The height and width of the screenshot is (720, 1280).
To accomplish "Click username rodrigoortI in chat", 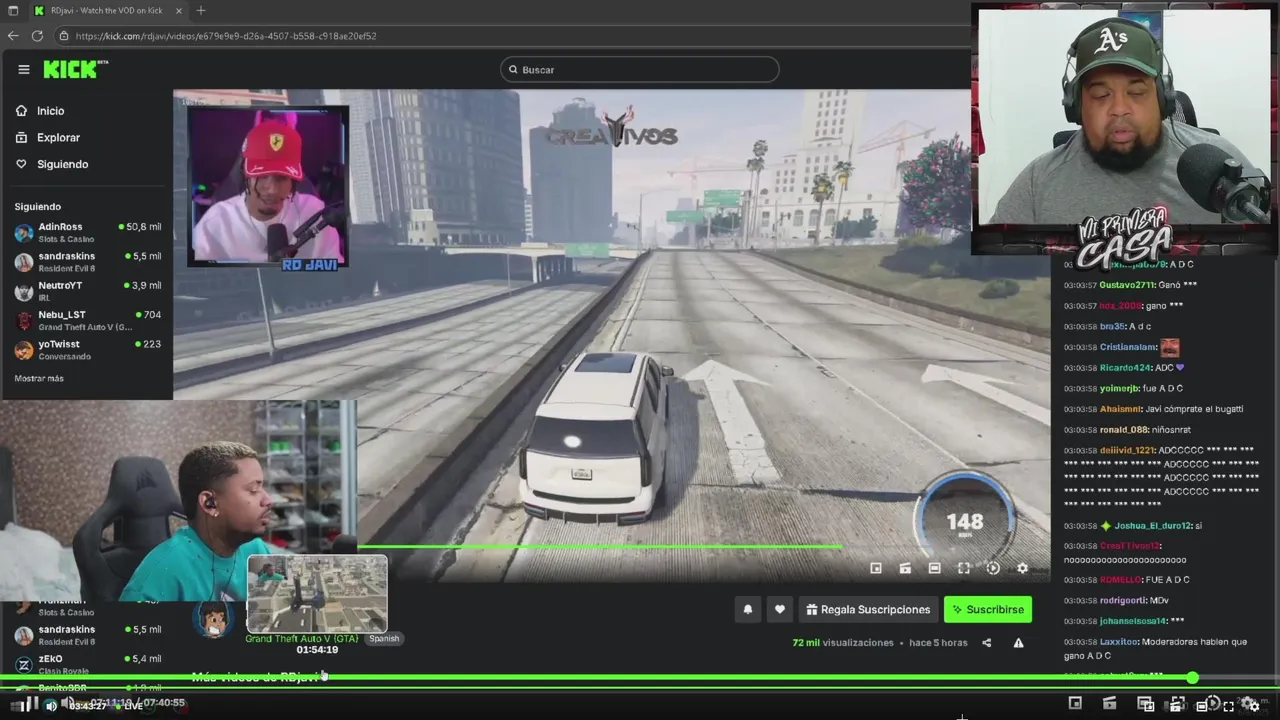I will 1122,600.
